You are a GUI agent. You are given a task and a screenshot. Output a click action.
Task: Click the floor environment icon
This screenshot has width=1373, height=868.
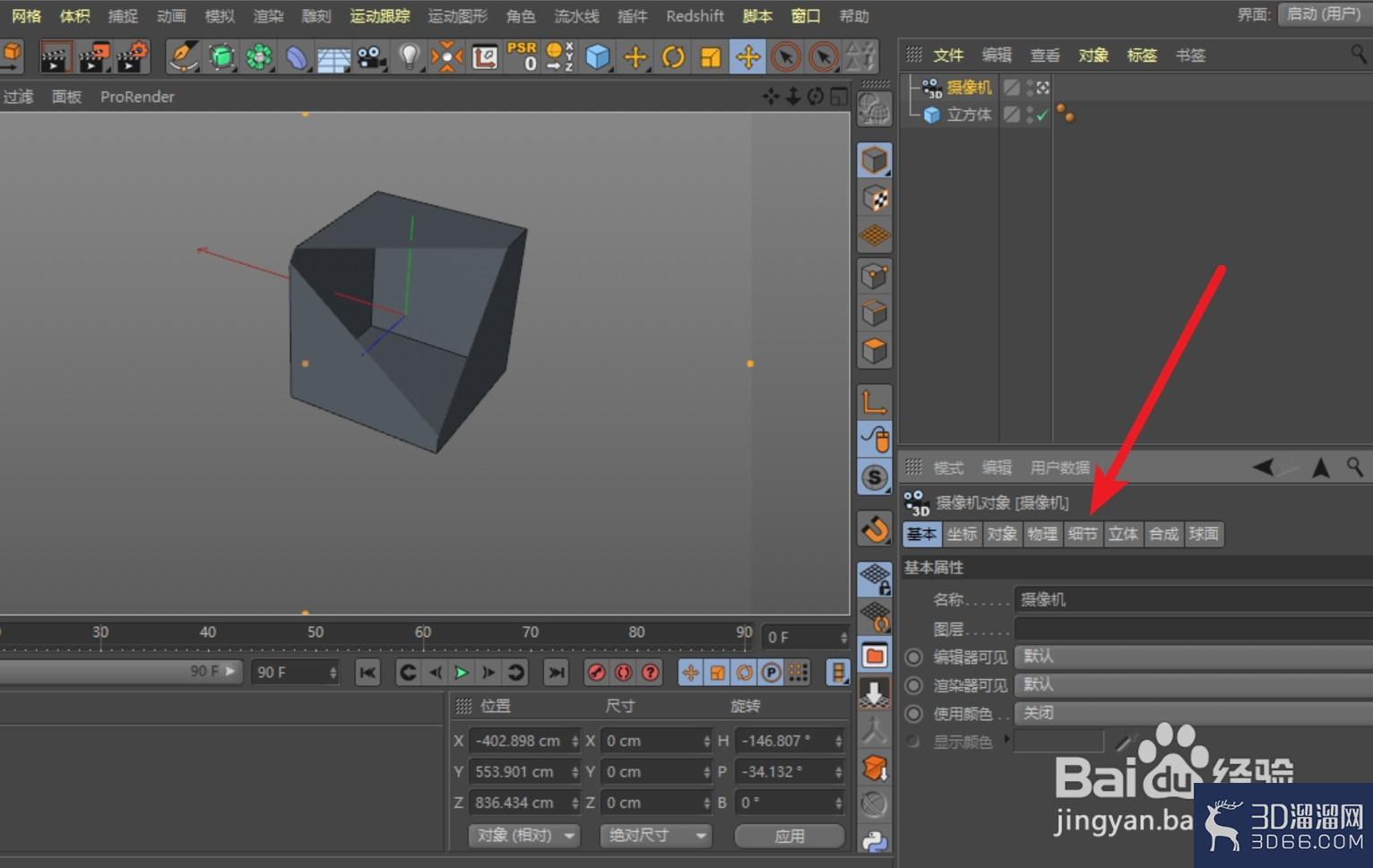coord(333,59)
